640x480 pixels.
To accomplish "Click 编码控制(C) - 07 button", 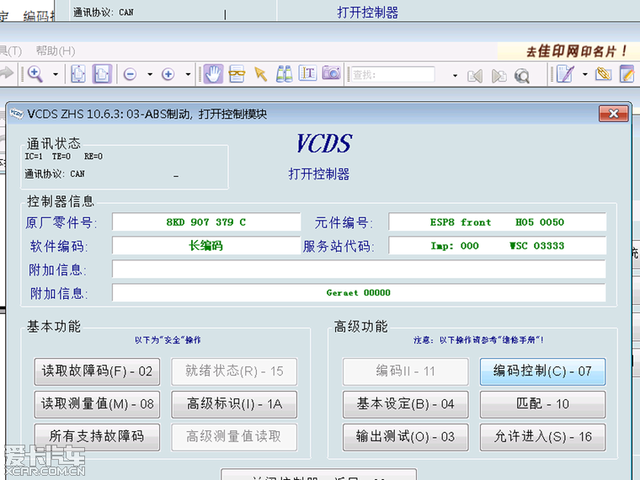I will tap(543, 371).
